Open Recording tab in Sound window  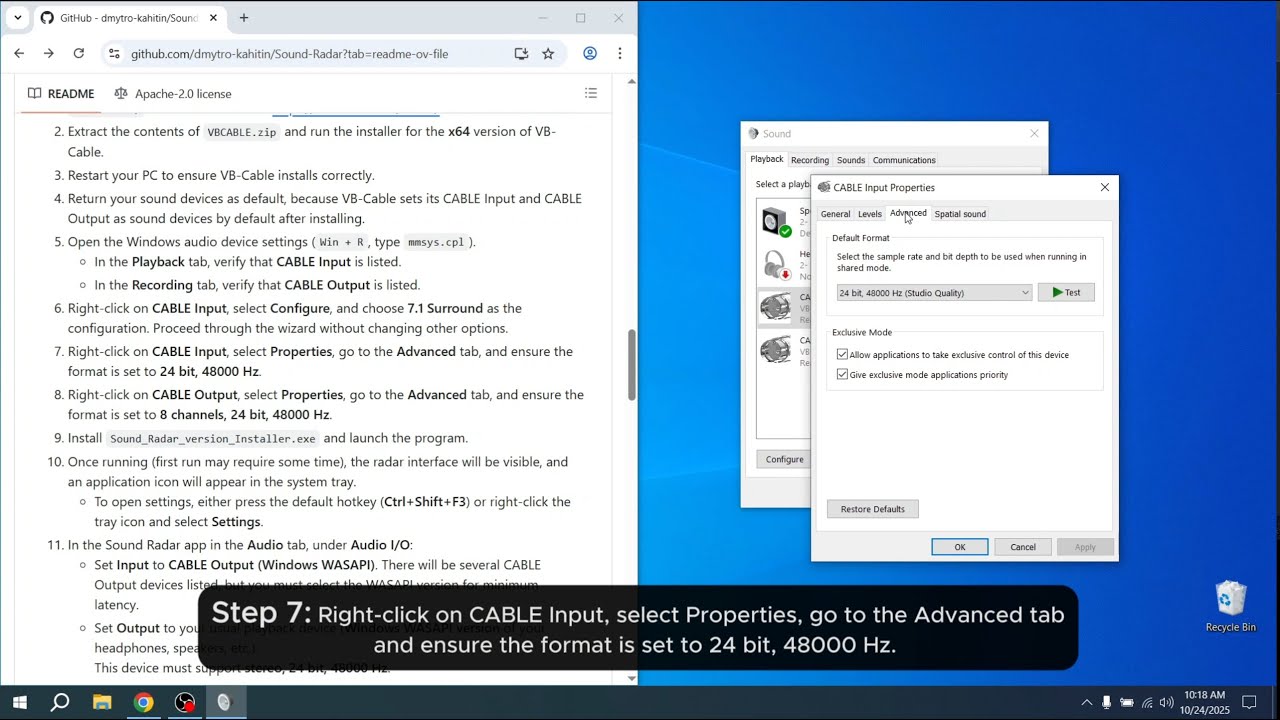[810, 160]
